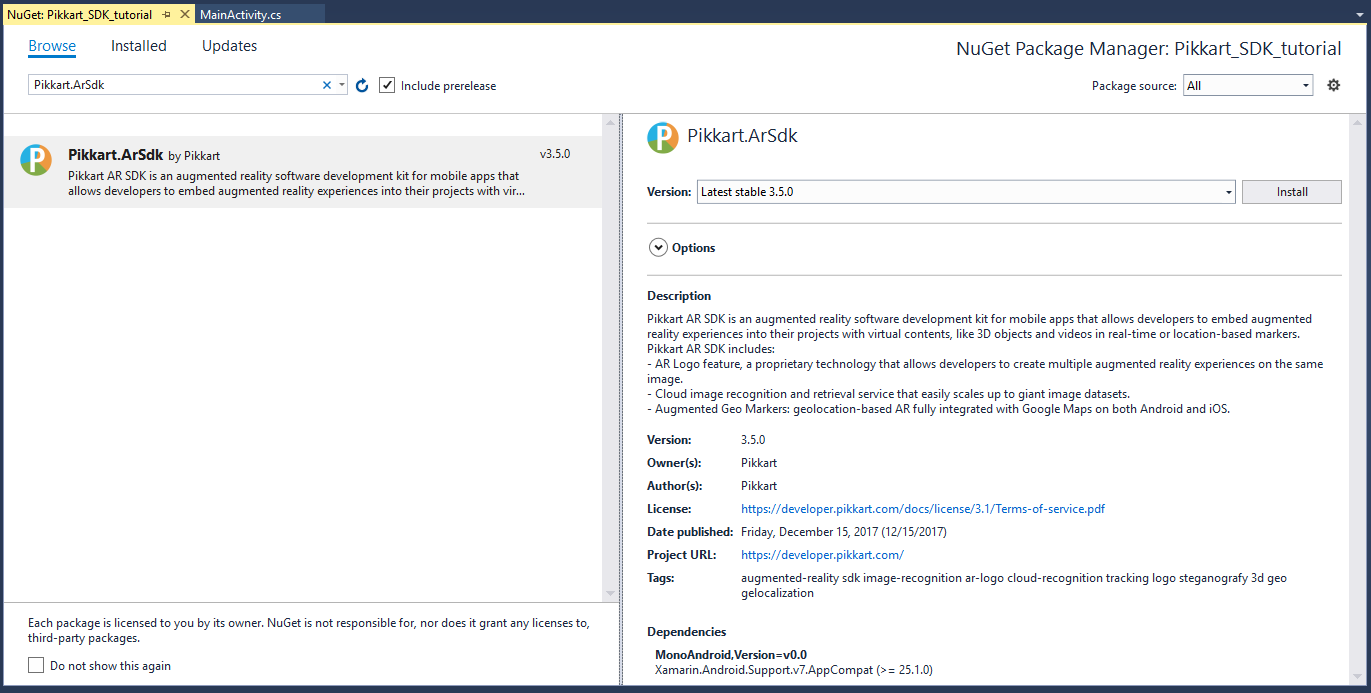Pin the NuGet Pikkart_SDK_tutorial tab

tap(166, 15)
